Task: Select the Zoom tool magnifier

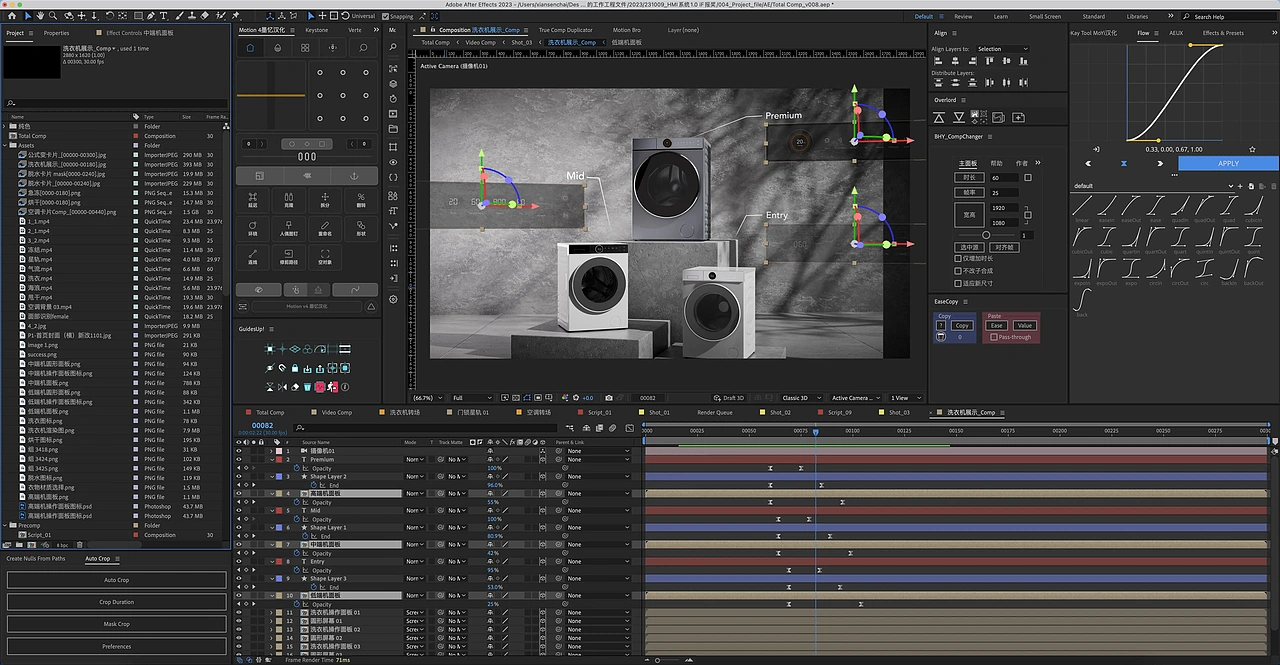Action: pyautogui.click(x=52, y=16)
